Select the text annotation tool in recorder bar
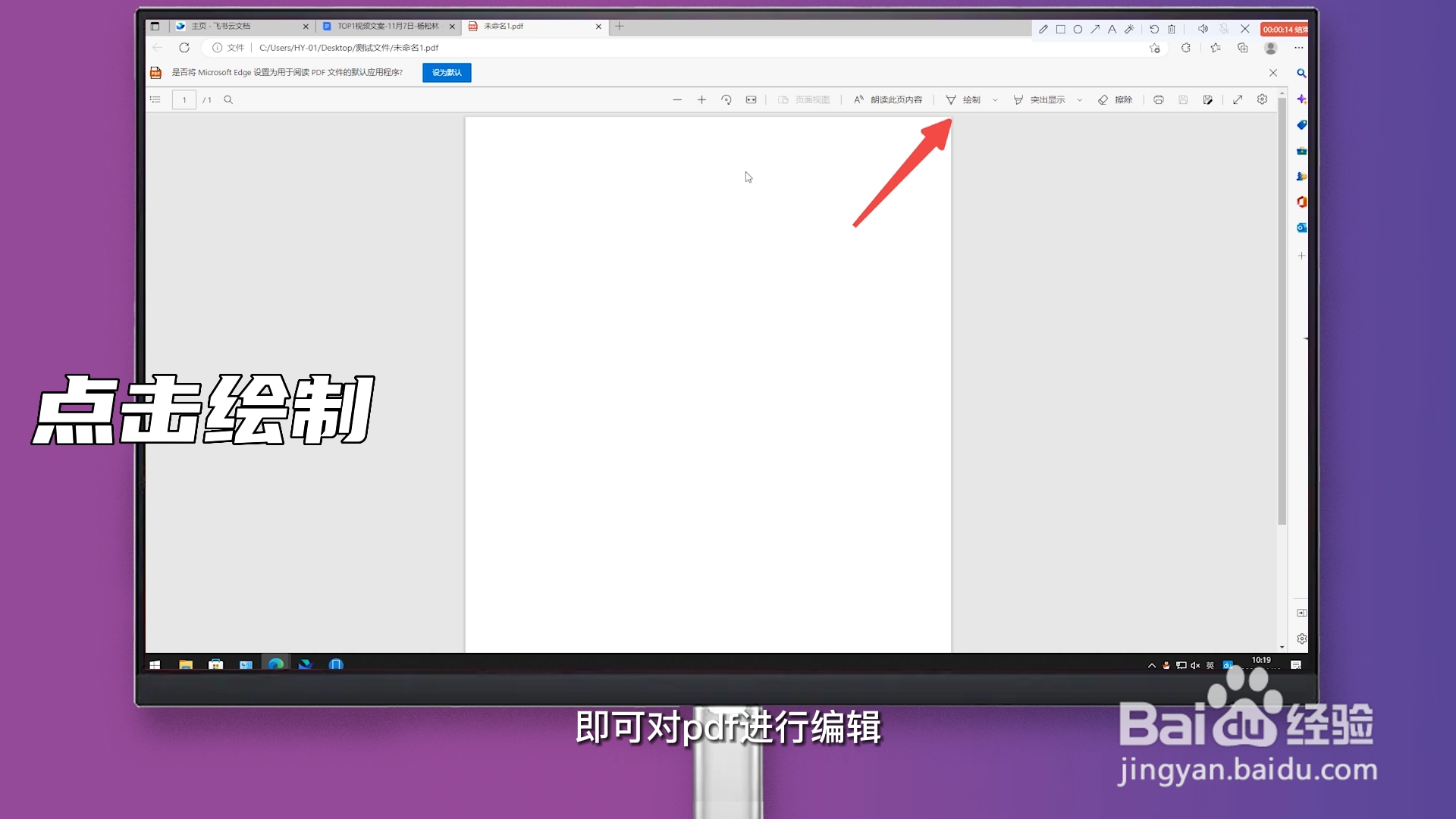This screenshot has width=1456, height=819. [1112, 29]
